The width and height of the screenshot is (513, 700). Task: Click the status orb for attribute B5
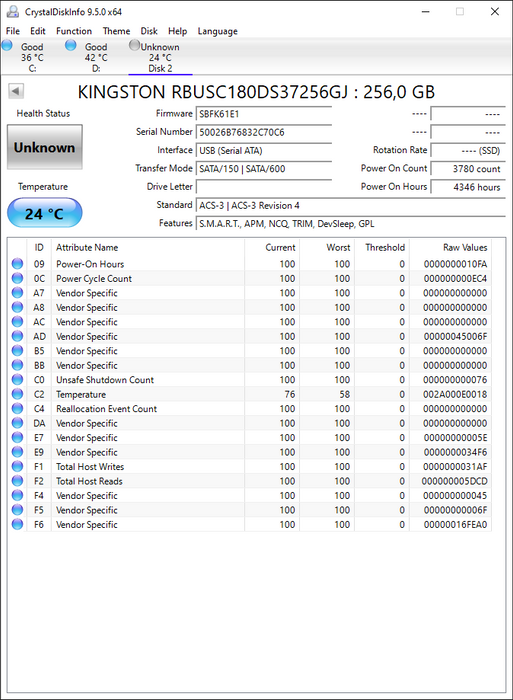(17, 350)
